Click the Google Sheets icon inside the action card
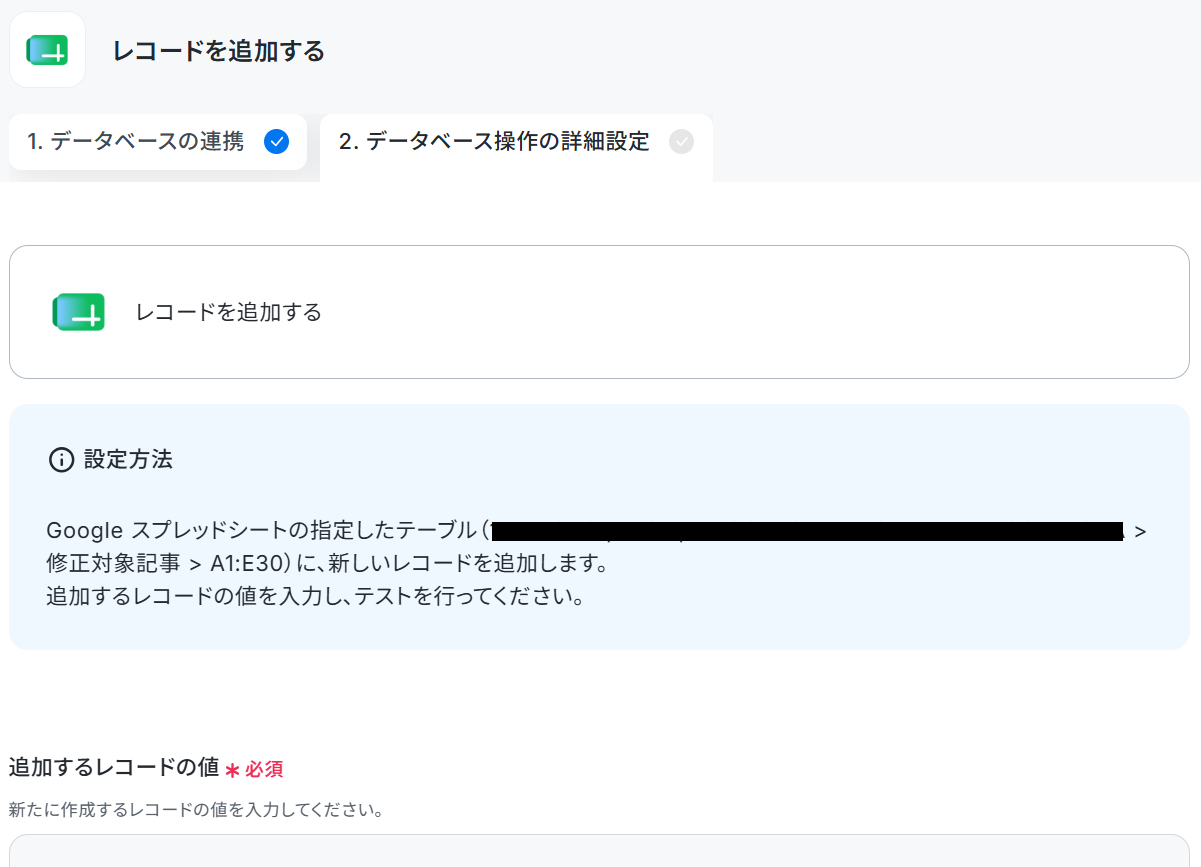Image resolution: width=1201 pixels, height=867 pixels. click(79, 312)
